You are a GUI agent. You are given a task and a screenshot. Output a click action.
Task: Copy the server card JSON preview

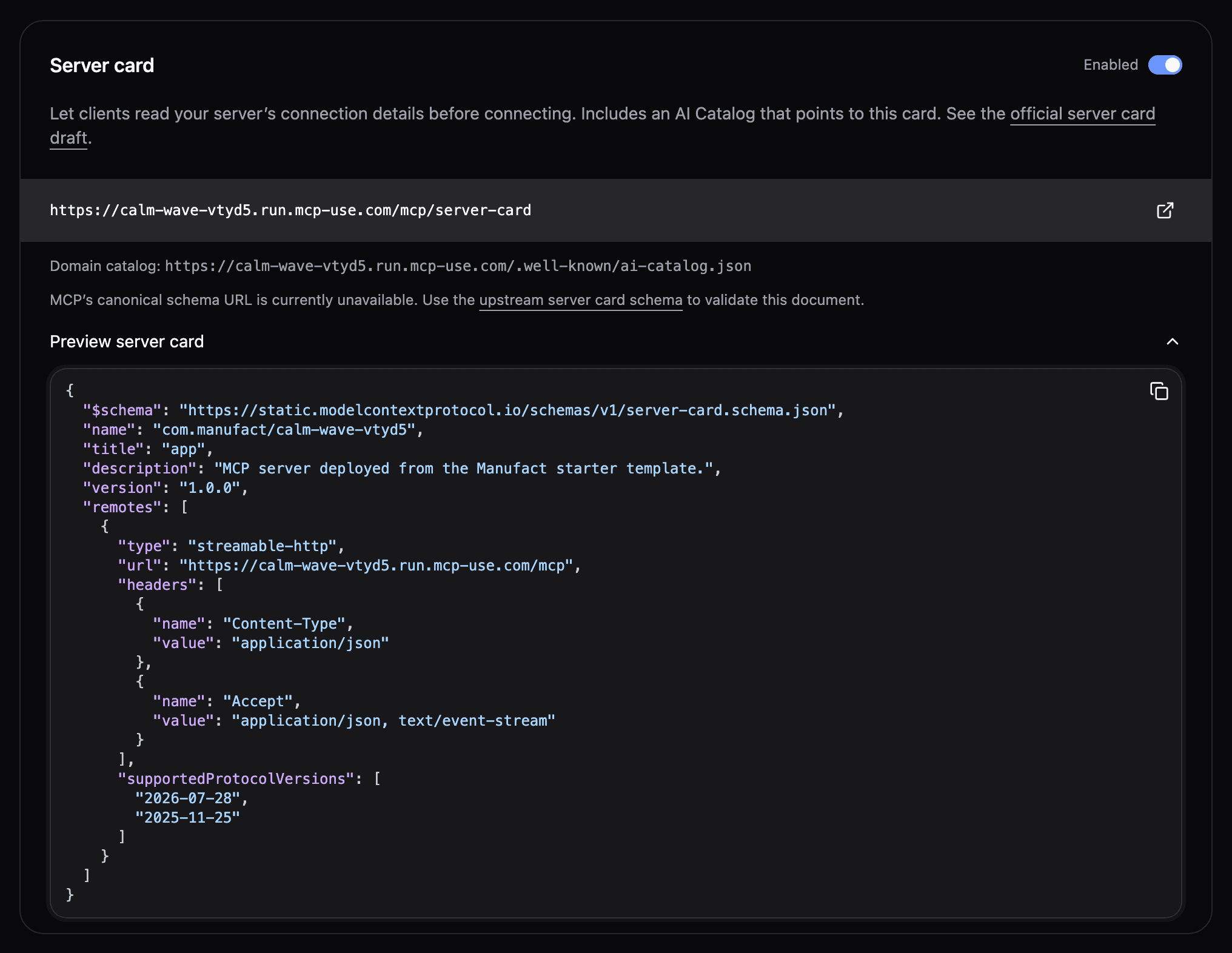(x=1159, y=391)
